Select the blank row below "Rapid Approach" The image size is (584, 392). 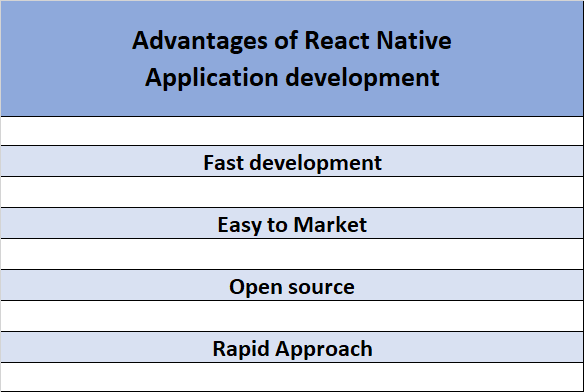292,377
